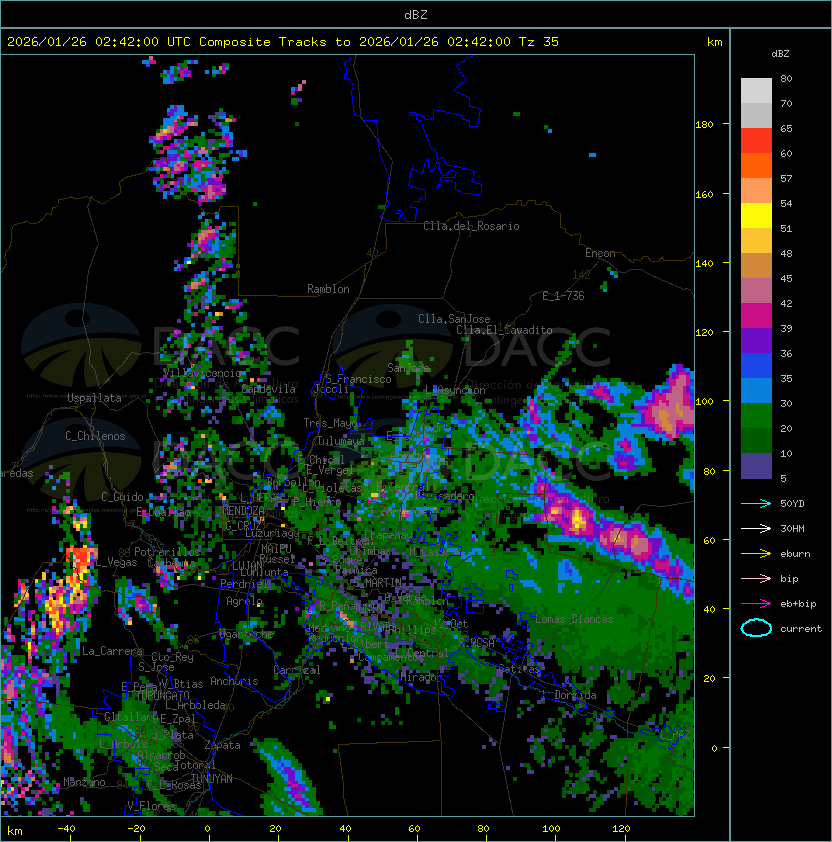Viewport: 832px width, 842px height.
Task: Click the 'Potrerillos' map label
Action: click(x=167, y=552)
